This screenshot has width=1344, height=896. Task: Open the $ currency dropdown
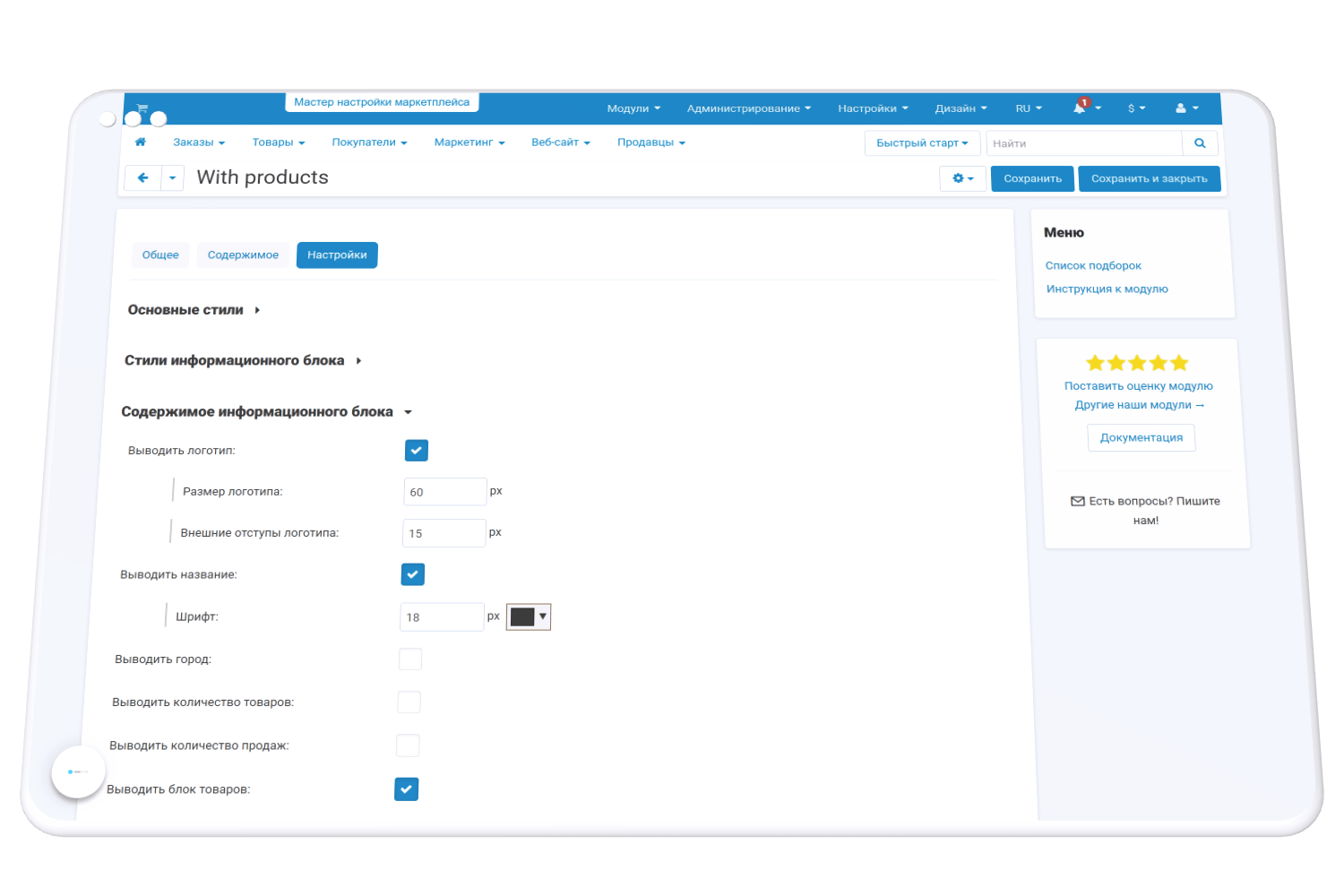click(1136, 108)
